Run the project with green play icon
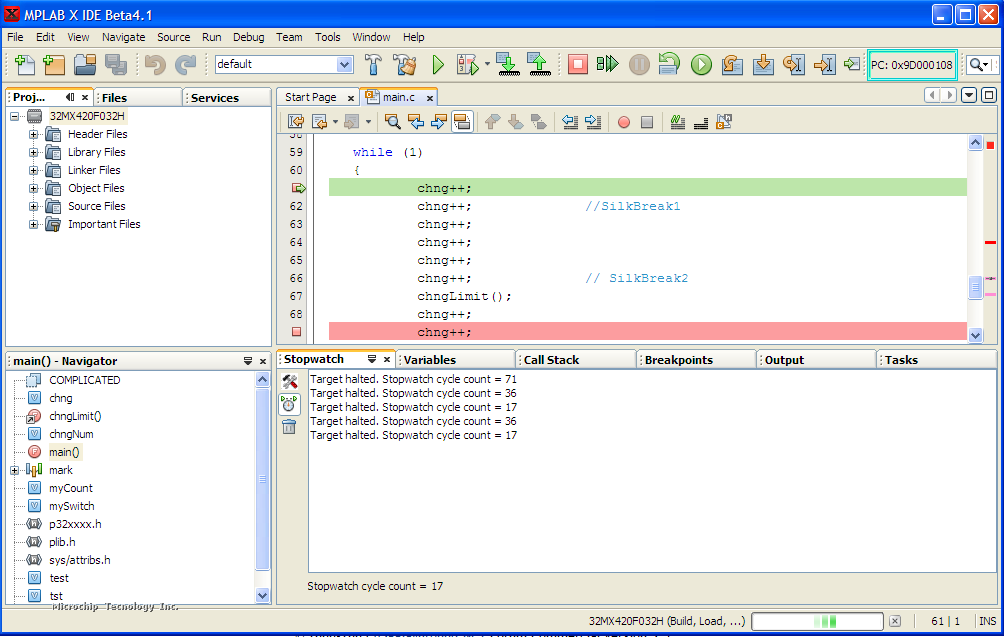 [x=438, y=65]
